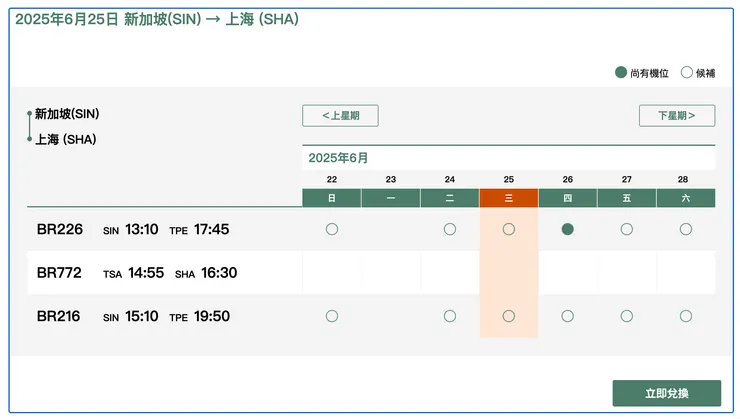Click the Sunday (日) column header
This screenshot has width=740, height=419.
click(x=332, y=198)
